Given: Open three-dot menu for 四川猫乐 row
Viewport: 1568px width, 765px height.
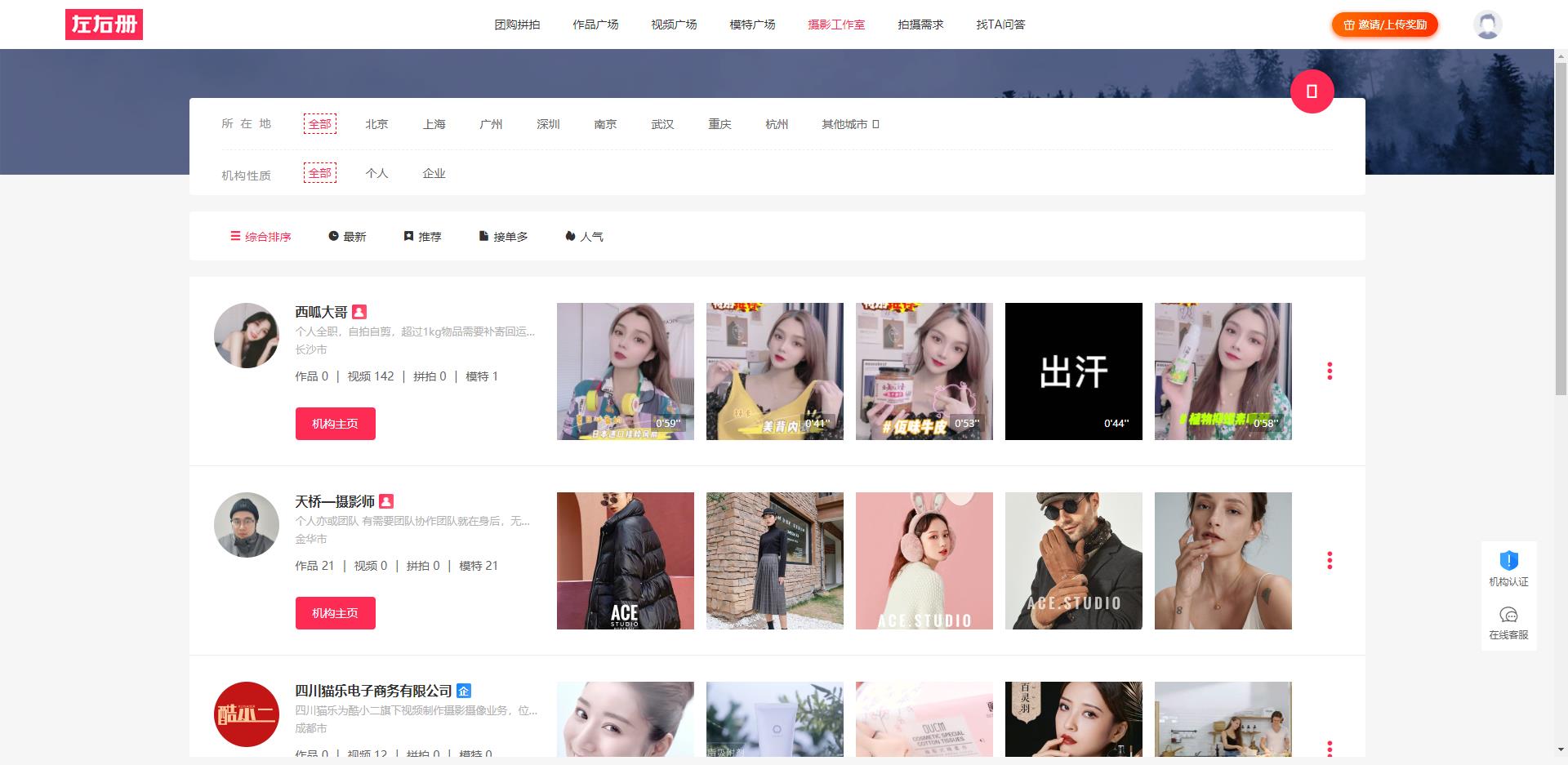Looking at the screenshot, I should tap(1330, 749).
